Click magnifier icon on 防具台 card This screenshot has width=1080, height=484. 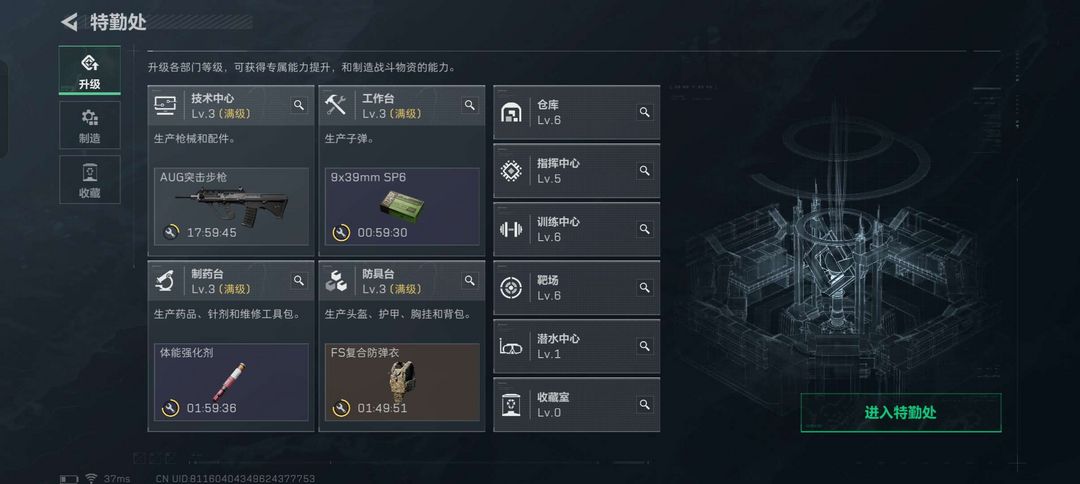click(470, 280)
